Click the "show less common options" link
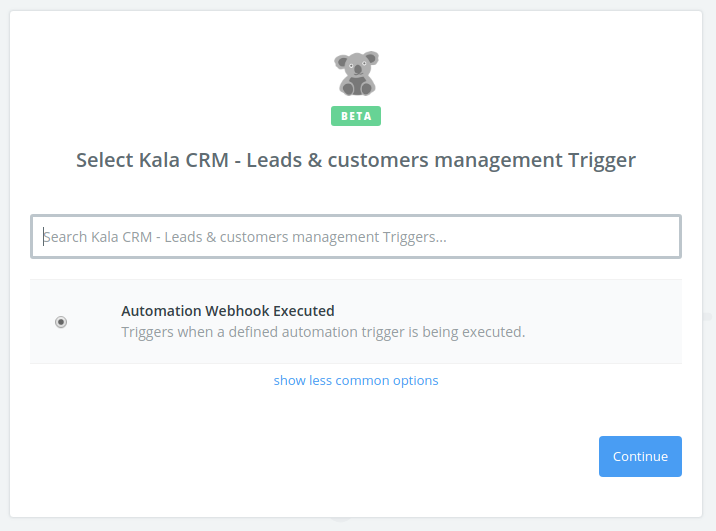Image resolution: width=716 pixels, height=531 pixels. click(x=356, y=380)
